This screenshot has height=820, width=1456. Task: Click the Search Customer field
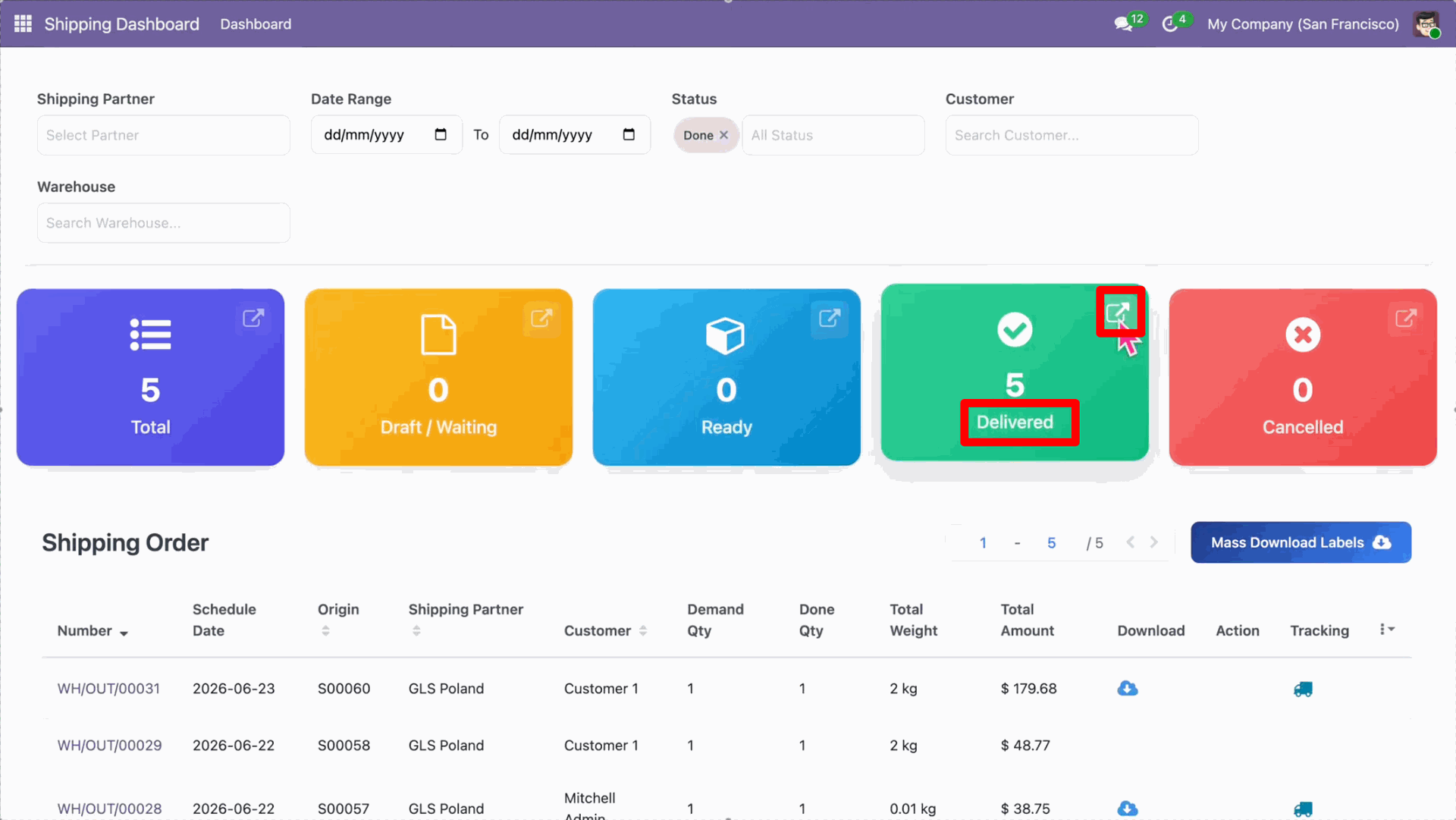[x=1072, y=135]
